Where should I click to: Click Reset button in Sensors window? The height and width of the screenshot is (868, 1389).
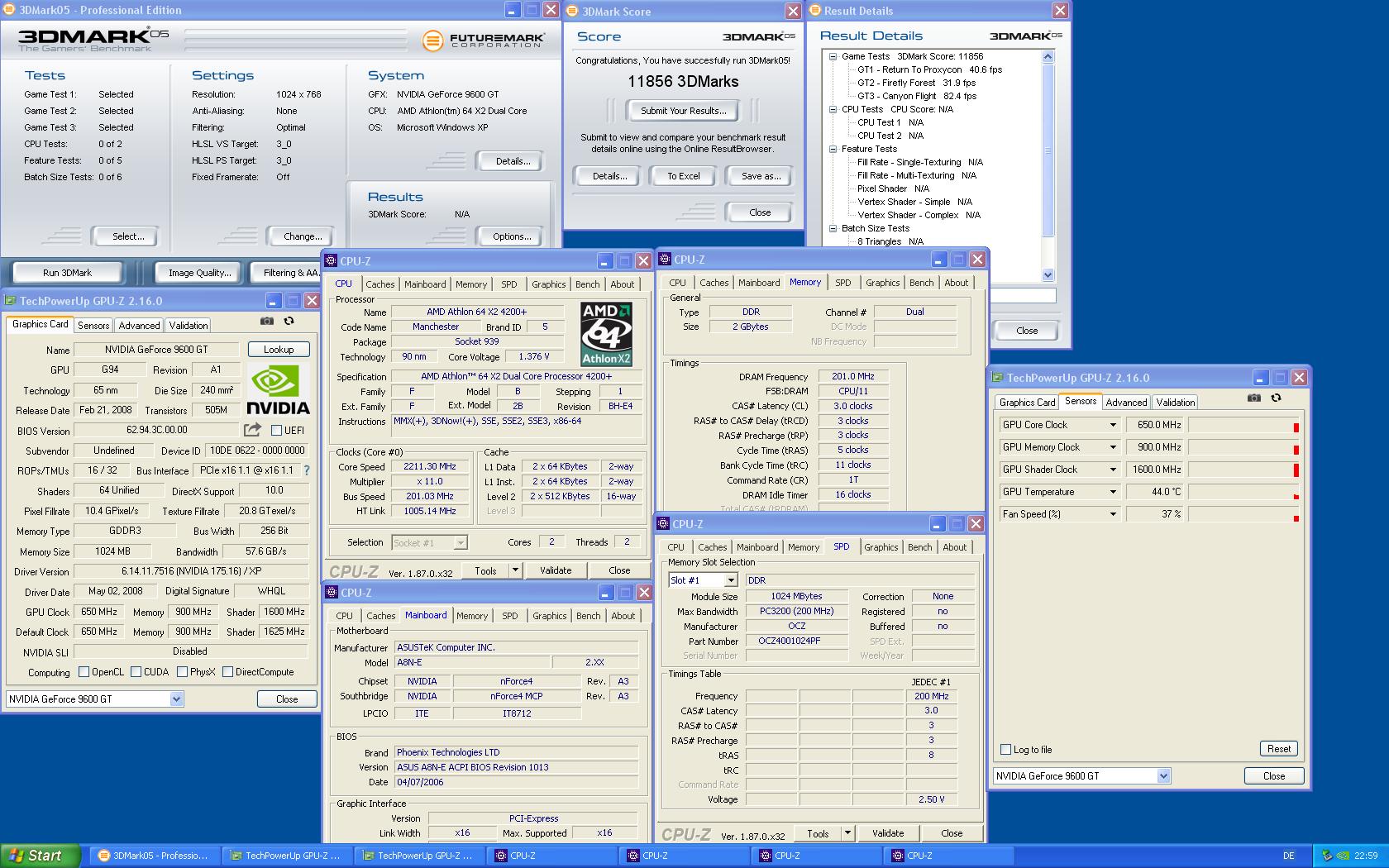click(1279, 749)
